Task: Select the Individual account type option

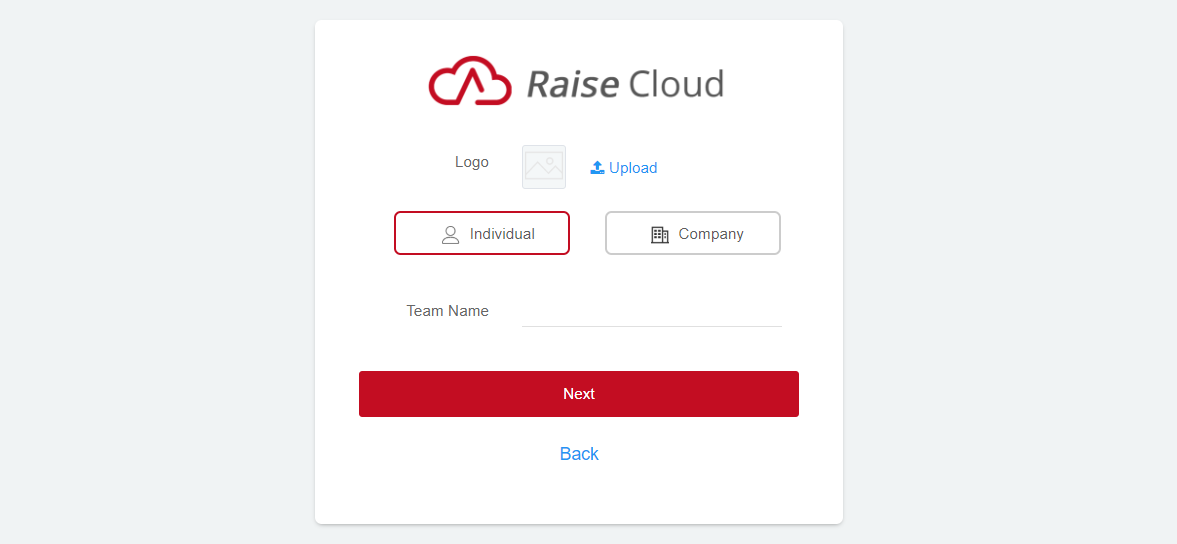Action: [482, 233]
